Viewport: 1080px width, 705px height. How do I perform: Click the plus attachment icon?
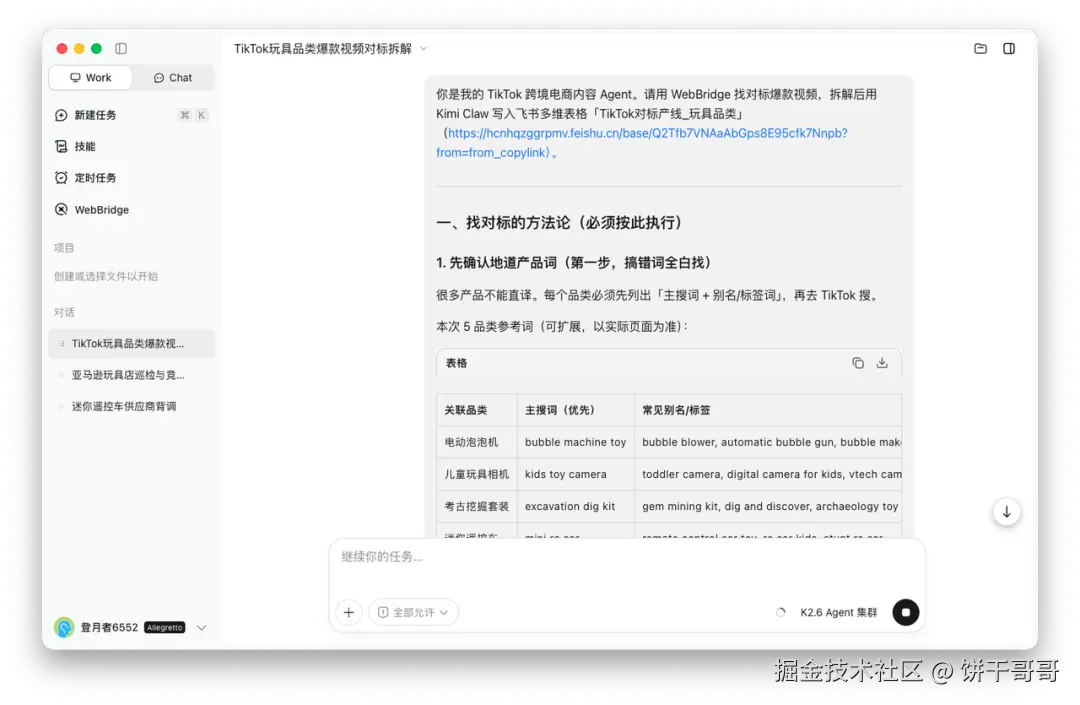click(349, 612)
